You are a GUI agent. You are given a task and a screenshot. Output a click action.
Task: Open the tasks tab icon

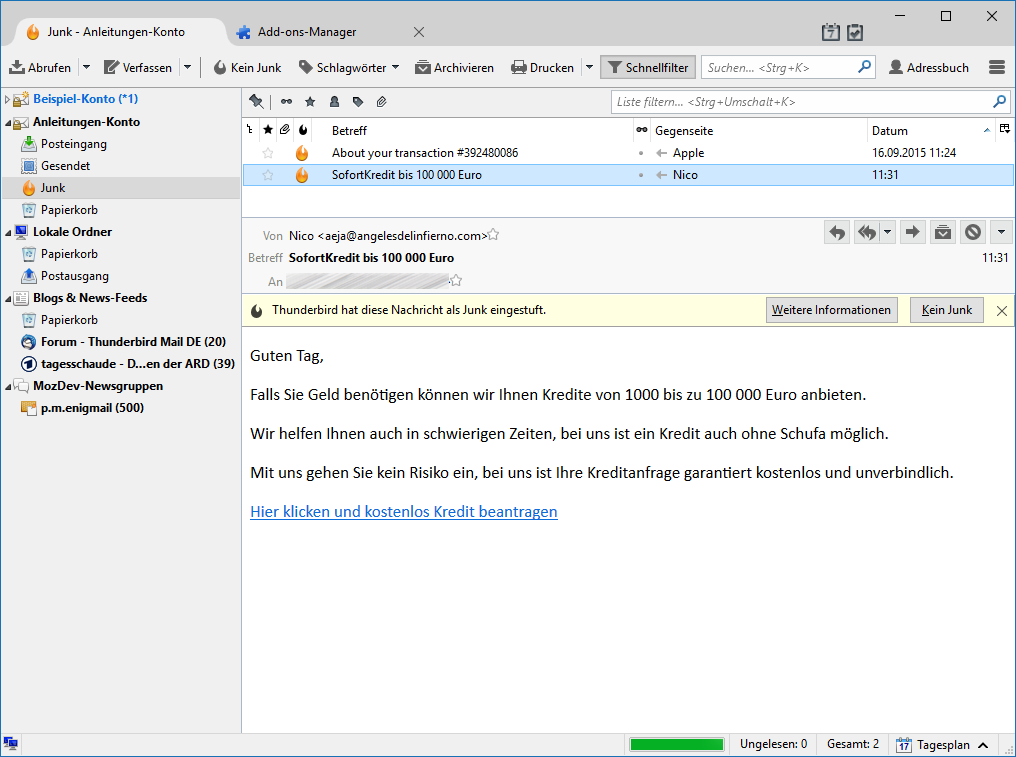point(855,32)
